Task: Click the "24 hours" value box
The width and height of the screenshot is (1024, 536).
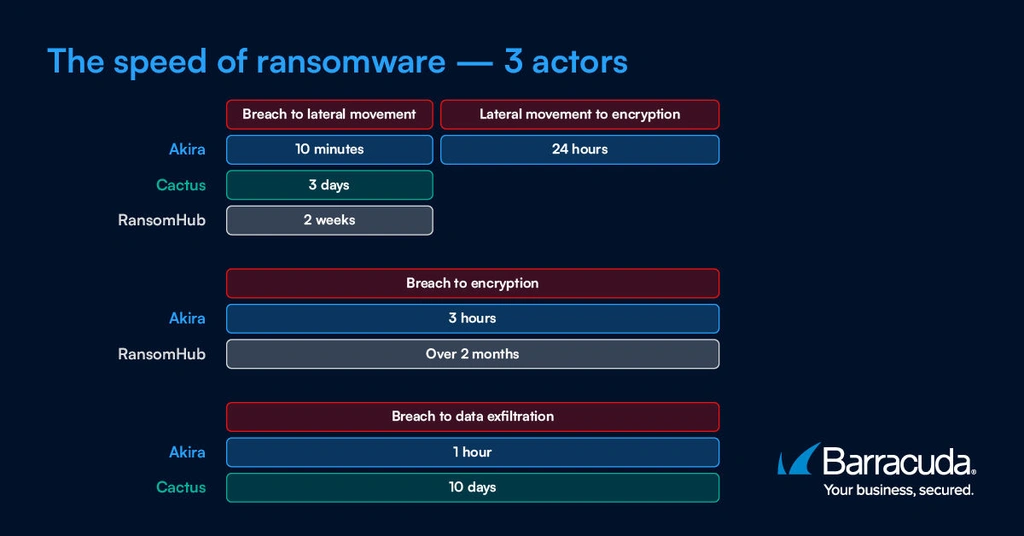Action: 579,149
